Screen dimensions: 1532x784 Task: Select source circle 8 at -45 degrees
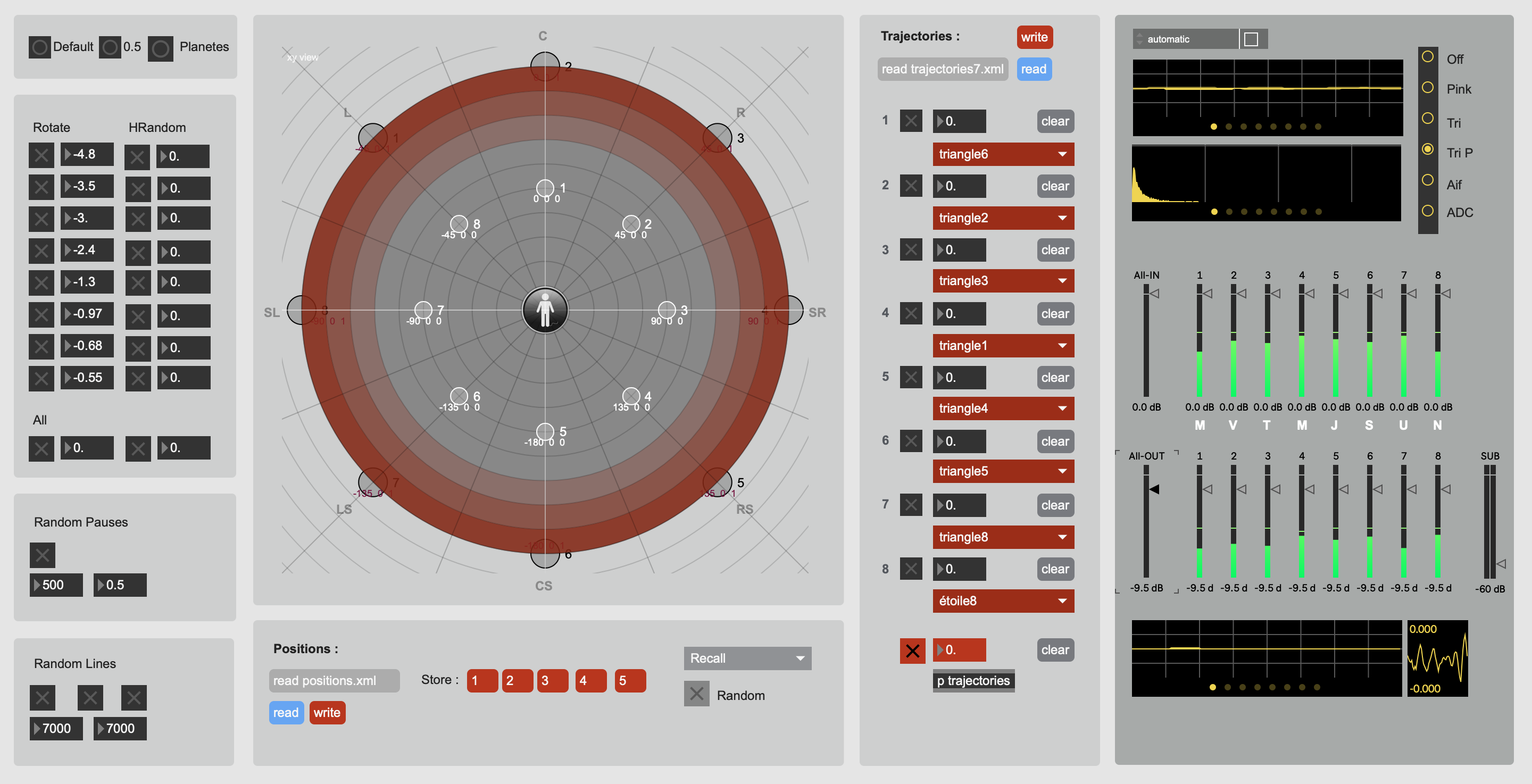(x=459, y=224)
